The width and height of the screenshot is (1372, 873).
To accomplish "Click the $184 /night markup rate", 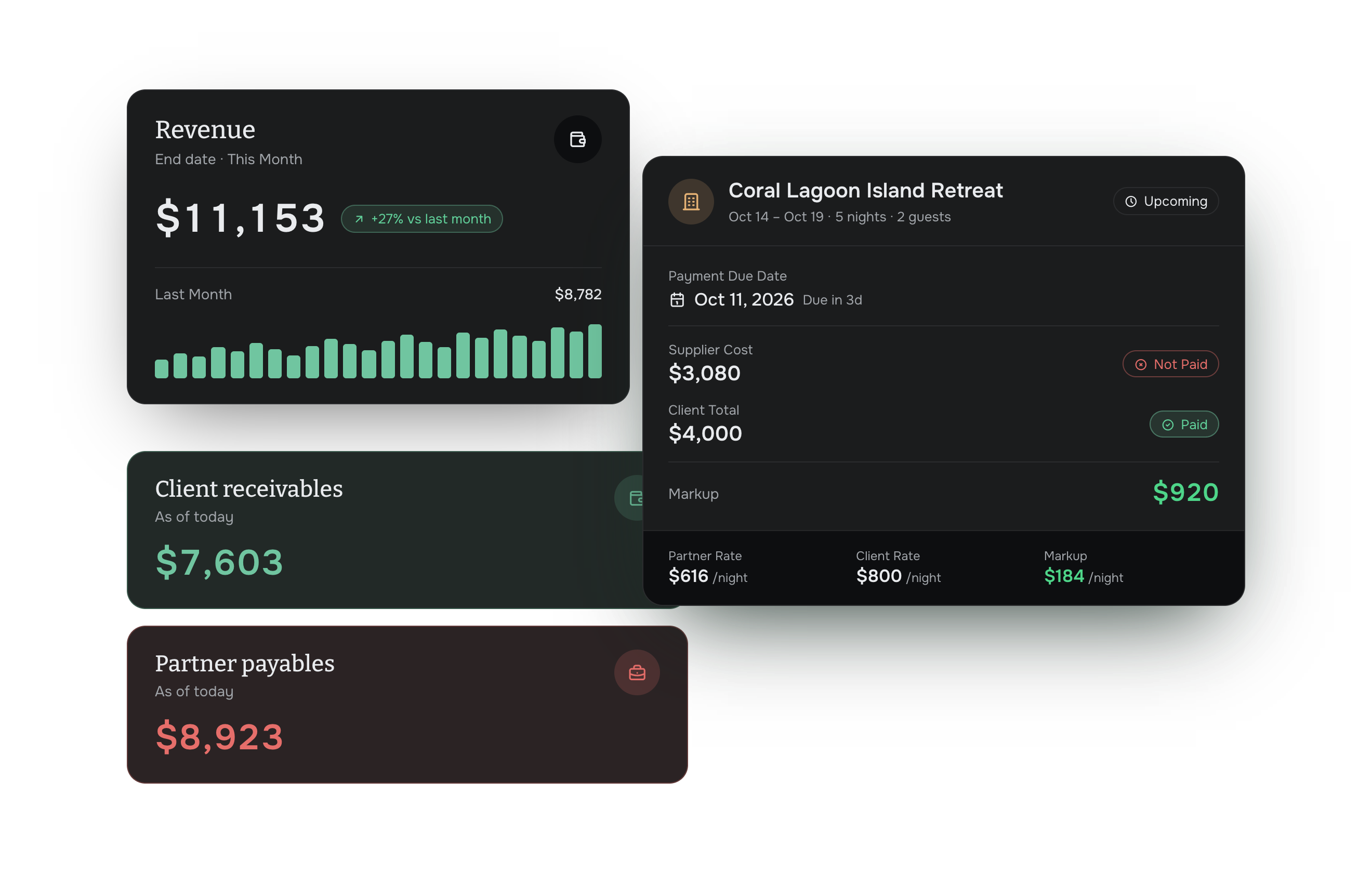I will click(x=1083, y=577).
